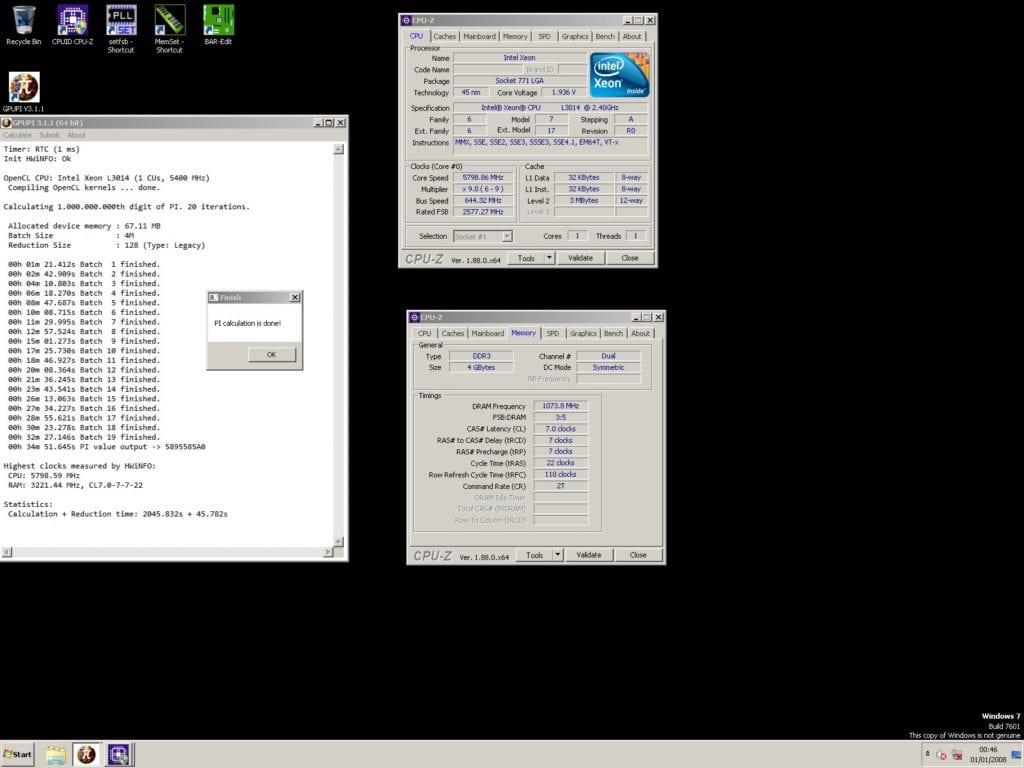
Task: Click the Rated FSB 2577.27 MHz value
Action: point(483,212)
